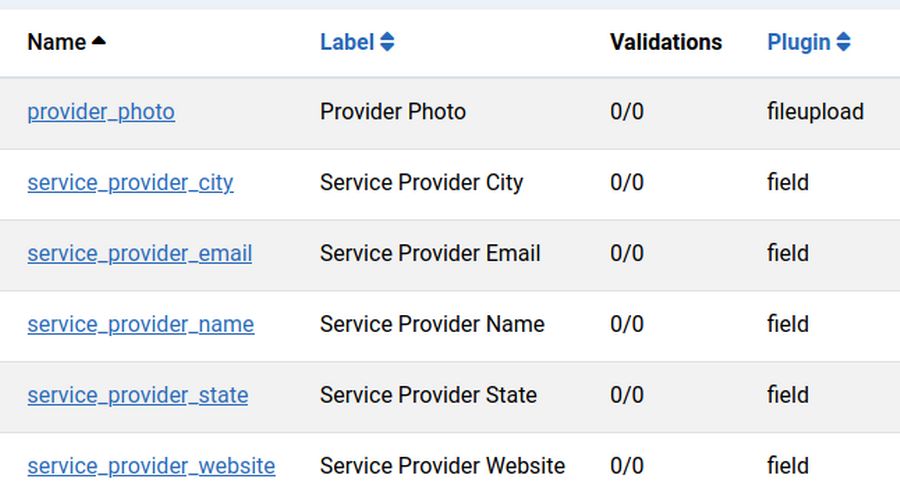Click the Service Provider Email label text
Viewport: 900px width, 496px height.
[430, 254]
